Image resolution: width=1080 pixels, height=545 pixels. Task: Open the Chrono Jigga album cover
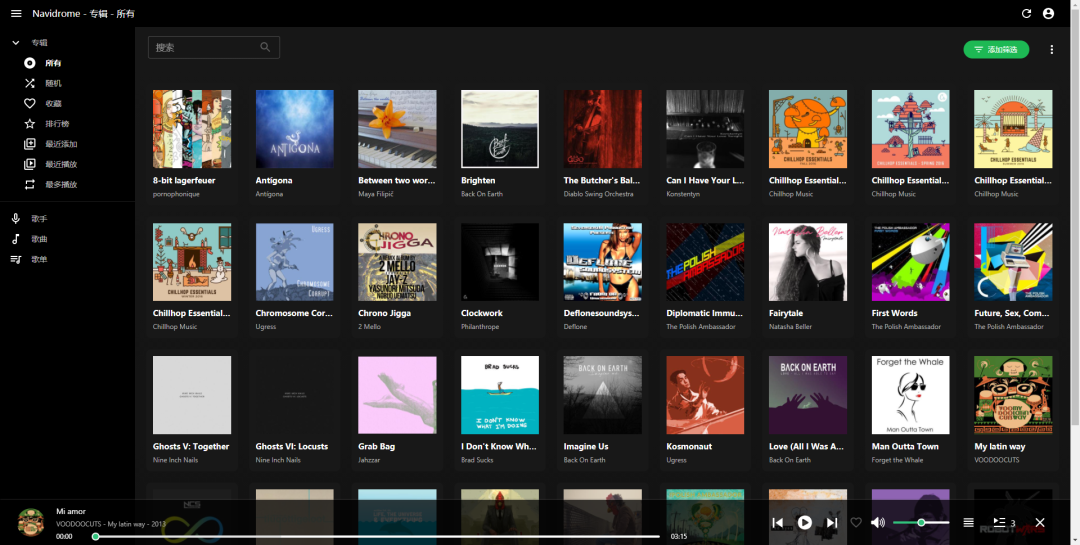(397, 262)
